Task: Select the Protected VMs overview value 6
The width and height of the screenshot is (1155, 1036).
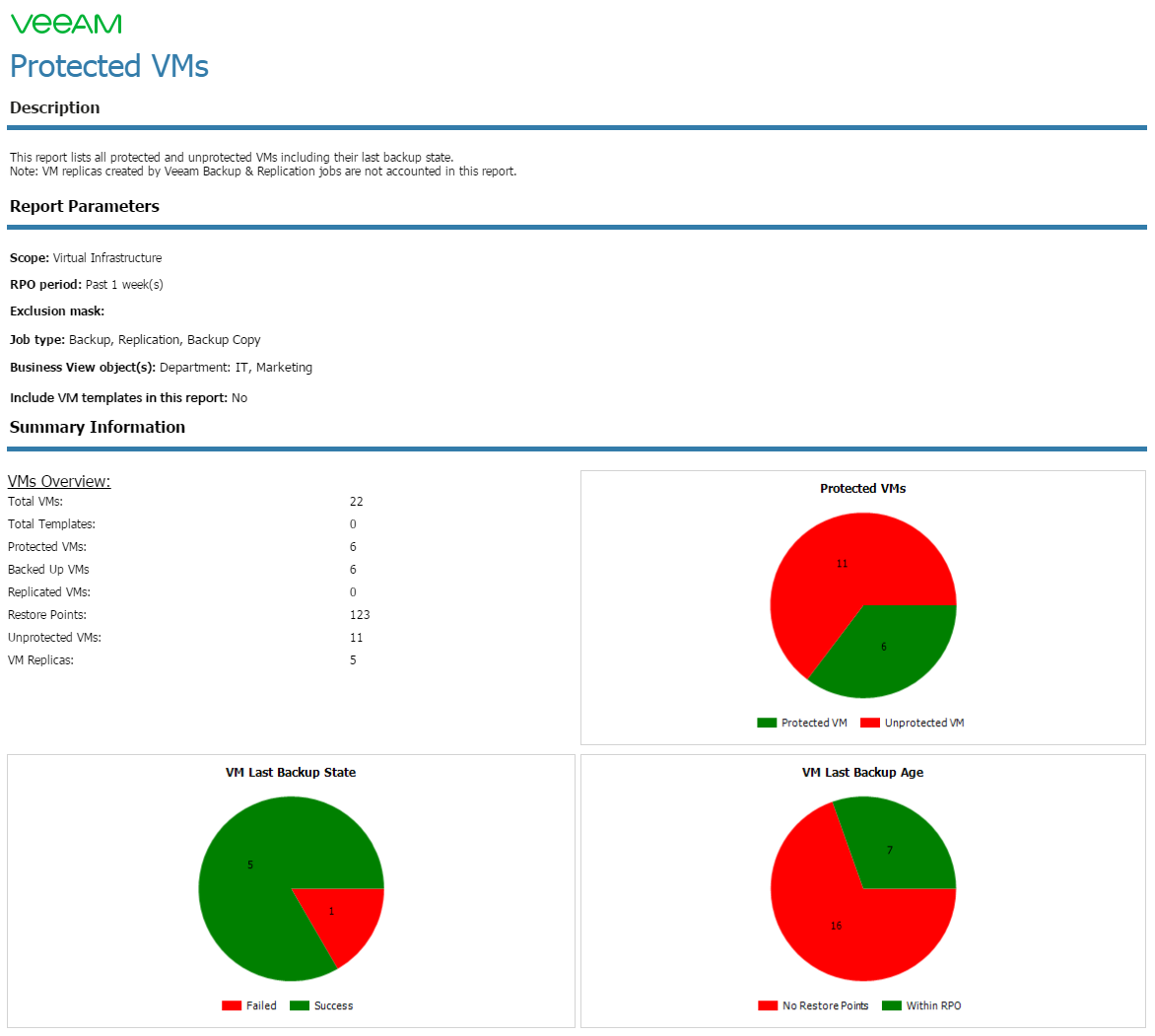Action: (353, 547)
